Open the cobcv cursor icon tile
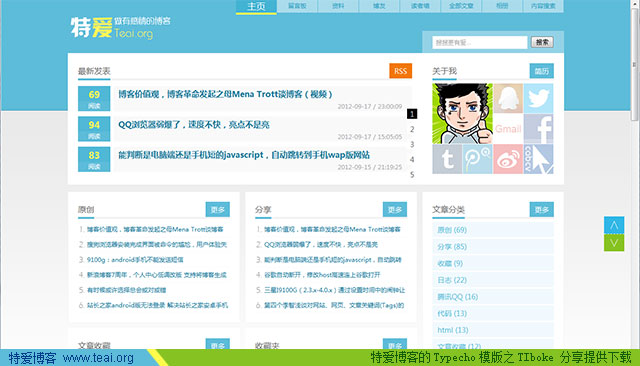640x366 pixels. coord(538,159)
